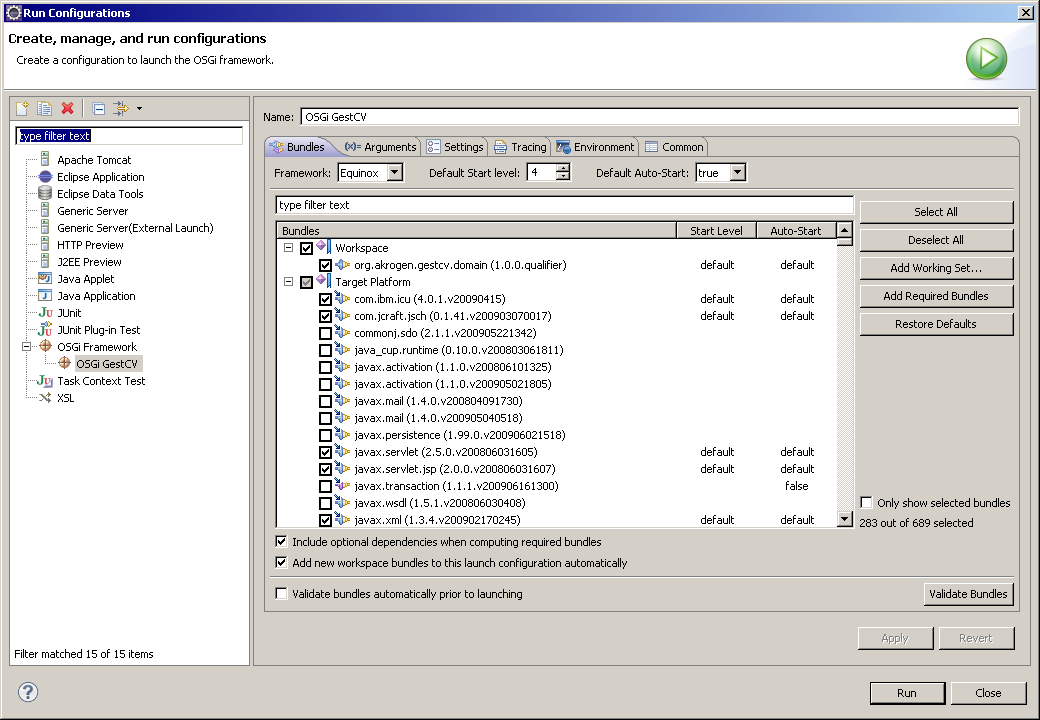The image size is (1040, 720).
Task: Open the Default Auto-Start dropdown
Action: 737,173
